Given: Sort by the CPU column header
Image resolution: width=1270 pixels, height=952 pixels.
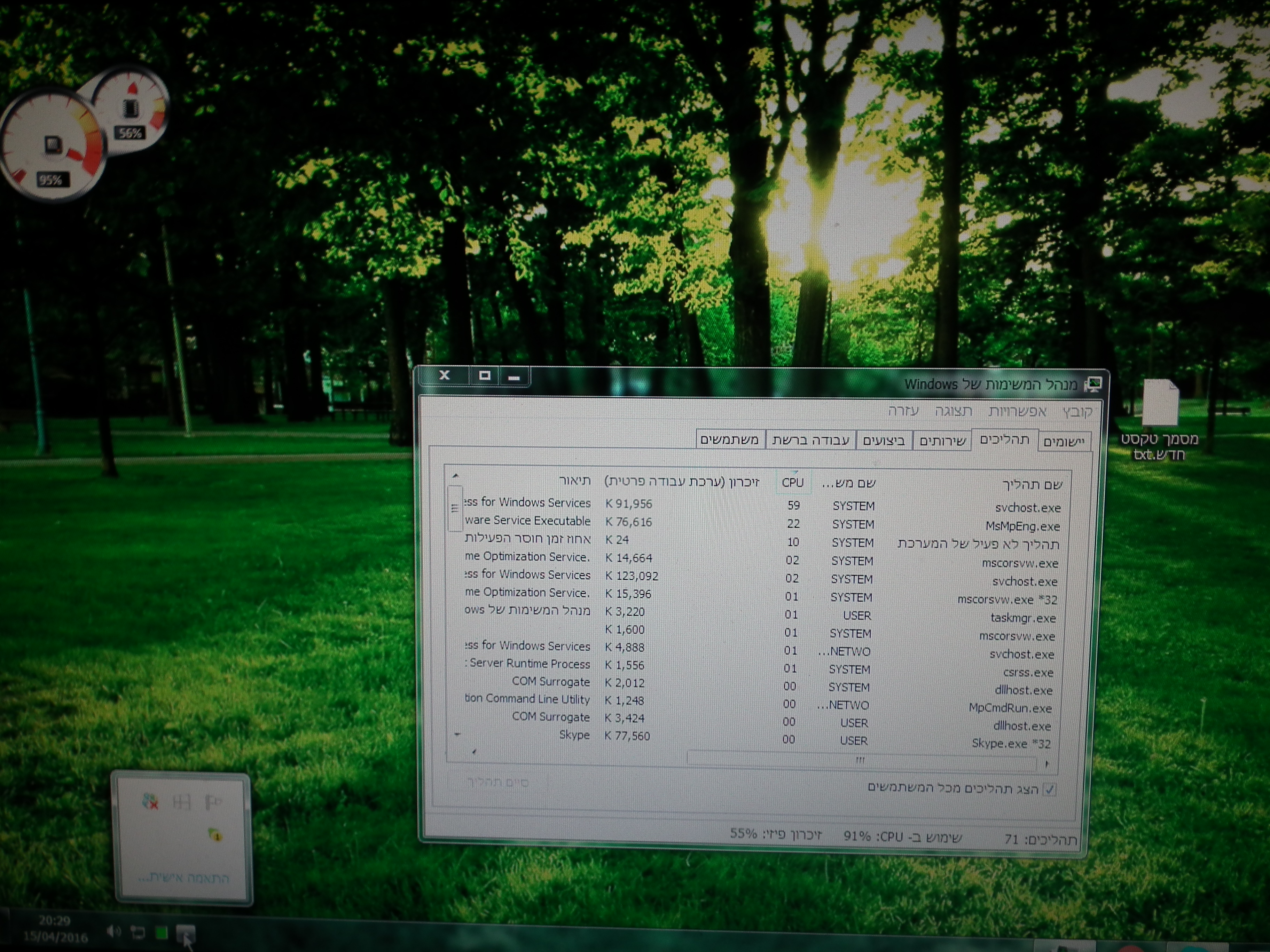Looking at the screenshot, I should pos(792,483).
